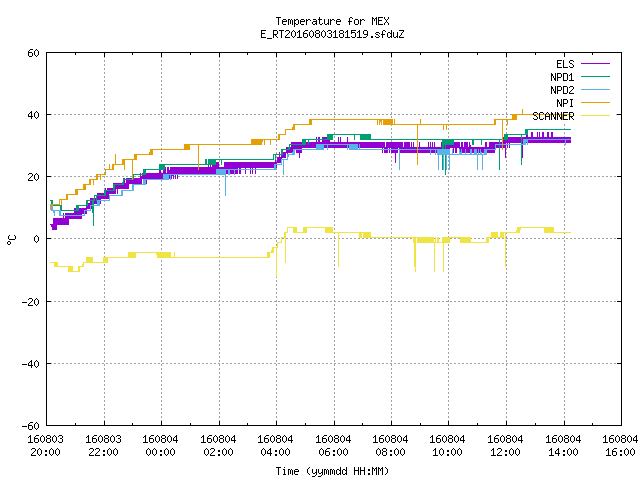640x480 pixels.
Task: Click the y-axis label 60
Action: [x=33, y=53]
